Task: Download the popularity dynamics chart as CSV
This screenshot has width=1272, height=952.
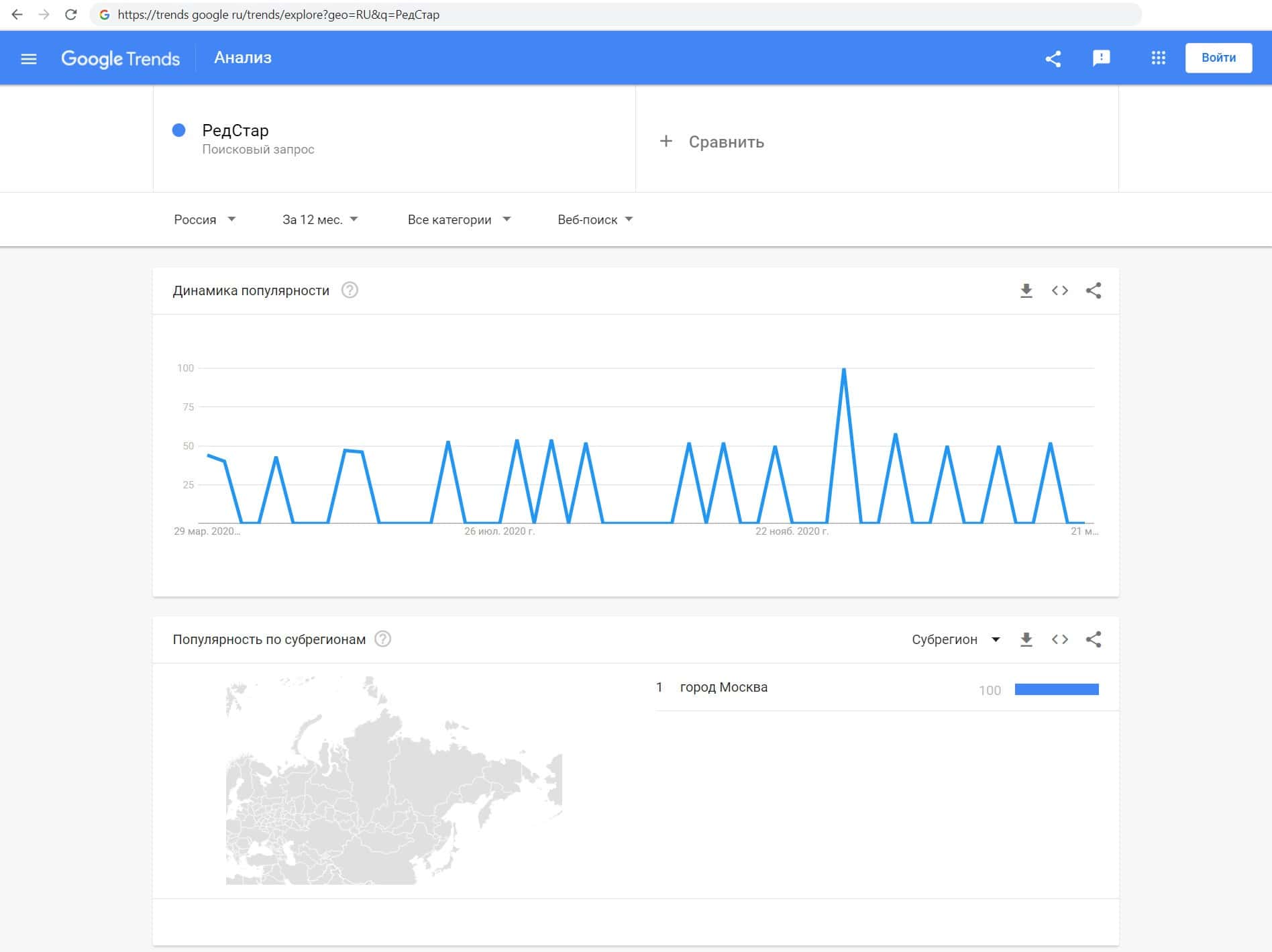Action: pos(1026,290)
